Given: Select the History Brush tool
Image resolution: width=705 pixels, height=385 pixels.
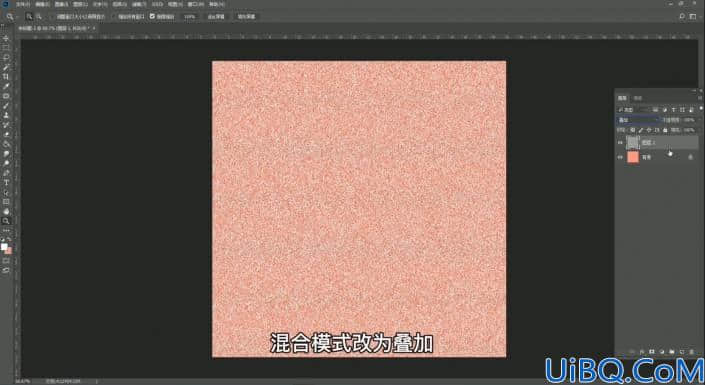Looking at the screenshot, I should 6,125.
